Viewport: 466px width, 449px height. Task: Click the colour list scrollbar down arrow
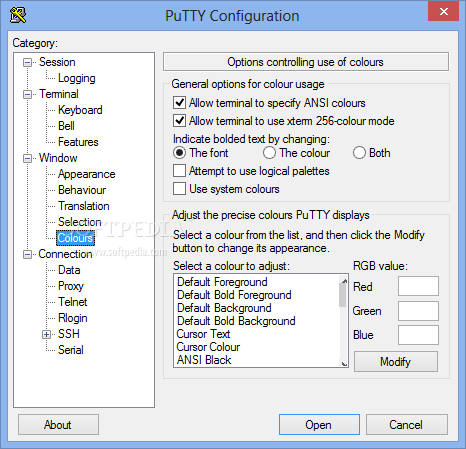[x=343, y=363]
